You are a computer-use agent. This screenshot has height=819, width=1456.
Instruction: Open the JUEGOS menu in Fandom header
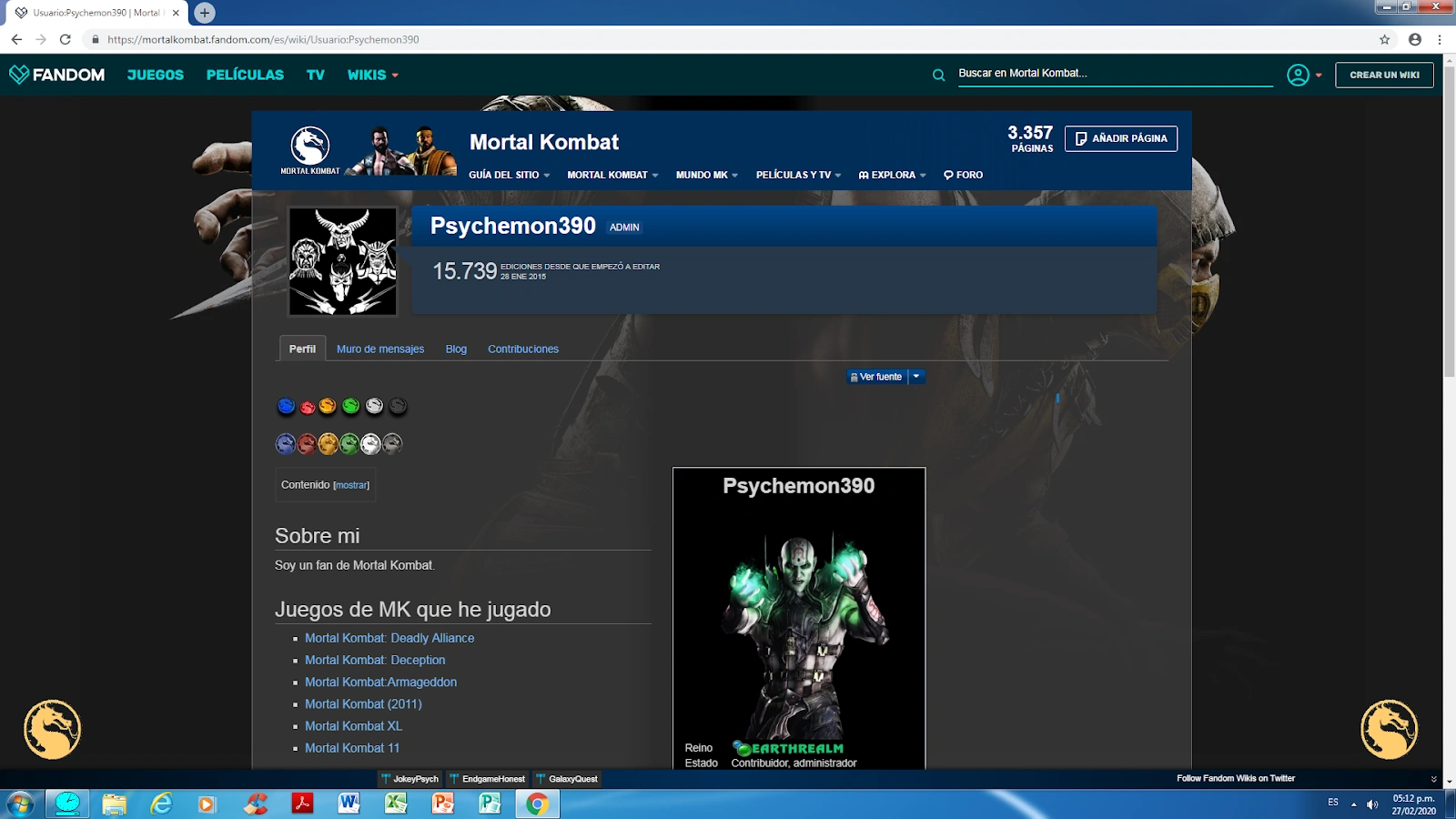click(156, 75)
